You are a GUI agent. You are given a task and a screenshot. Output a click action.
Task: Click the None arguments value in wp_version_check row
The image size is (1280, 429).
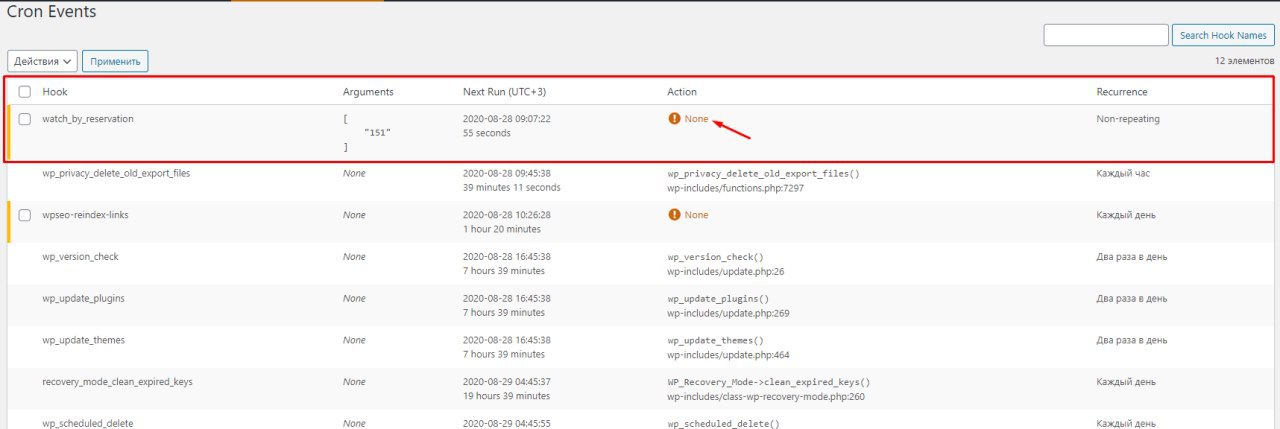coord(354,257)
